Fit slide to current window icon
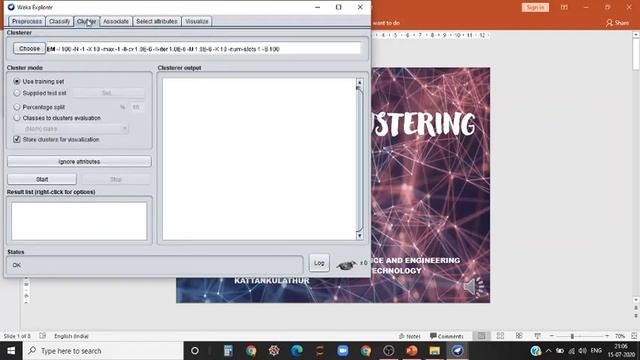The height and width of the screenshot is (360, 640). (634, 336)
